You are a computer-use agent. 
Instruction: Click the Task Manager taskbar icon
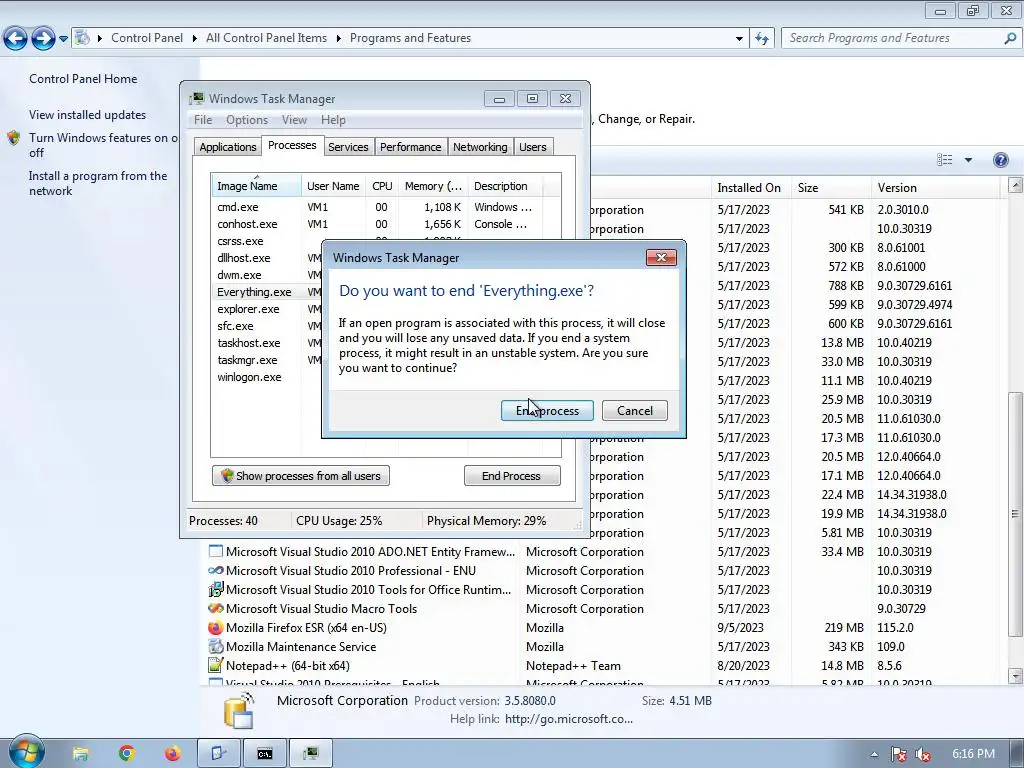click(311, 754)
